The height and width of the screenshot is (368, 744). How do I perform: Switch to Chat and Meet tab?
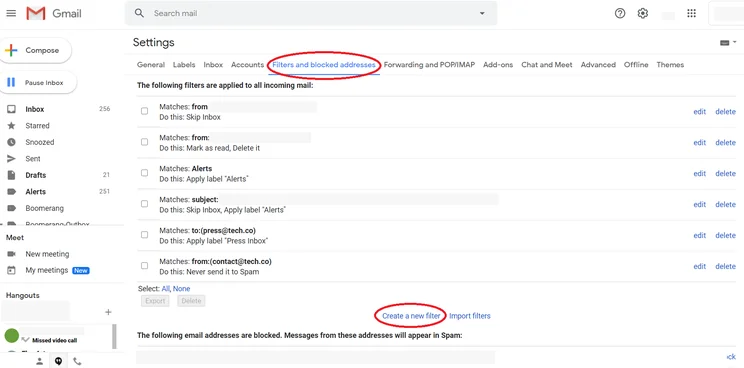pos(547,65)
